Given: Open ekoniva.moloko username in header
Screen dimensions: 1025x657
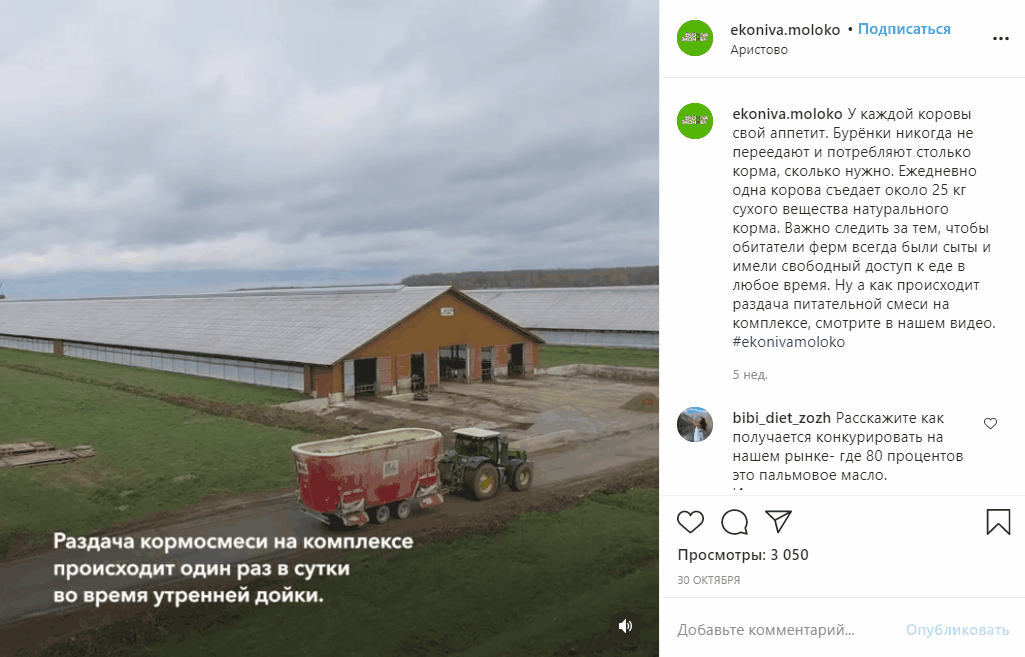Looking at the screenshot, I should pos(785,29).
